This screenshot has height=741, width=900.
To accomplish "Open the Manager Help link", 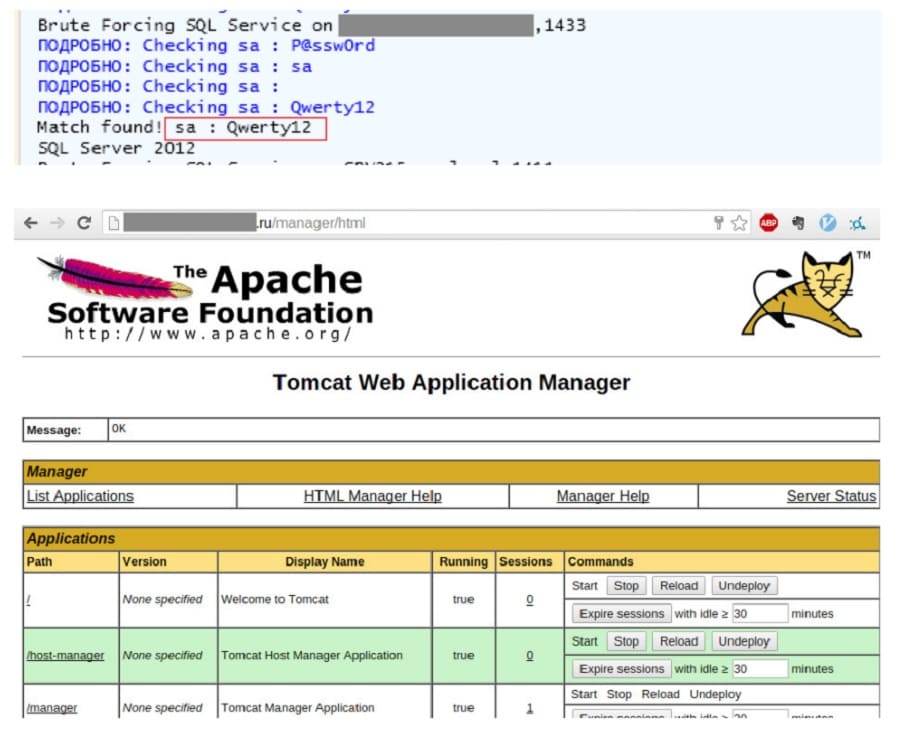I will click(x=602, y=496).
